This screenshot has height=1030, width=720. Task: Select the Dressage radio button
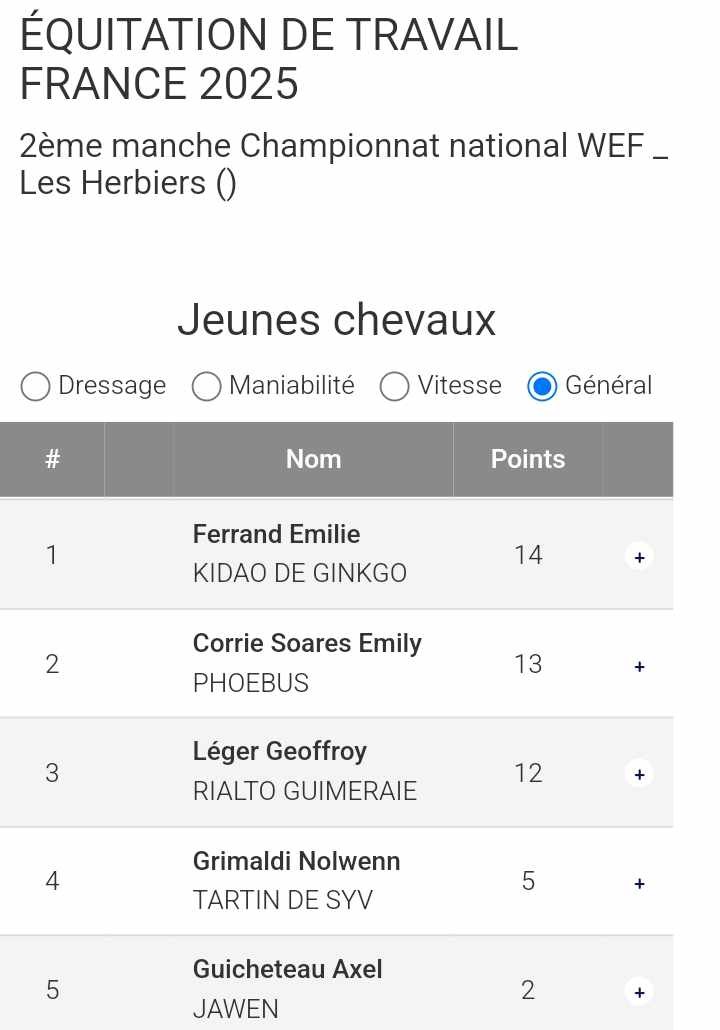[36, 386]
